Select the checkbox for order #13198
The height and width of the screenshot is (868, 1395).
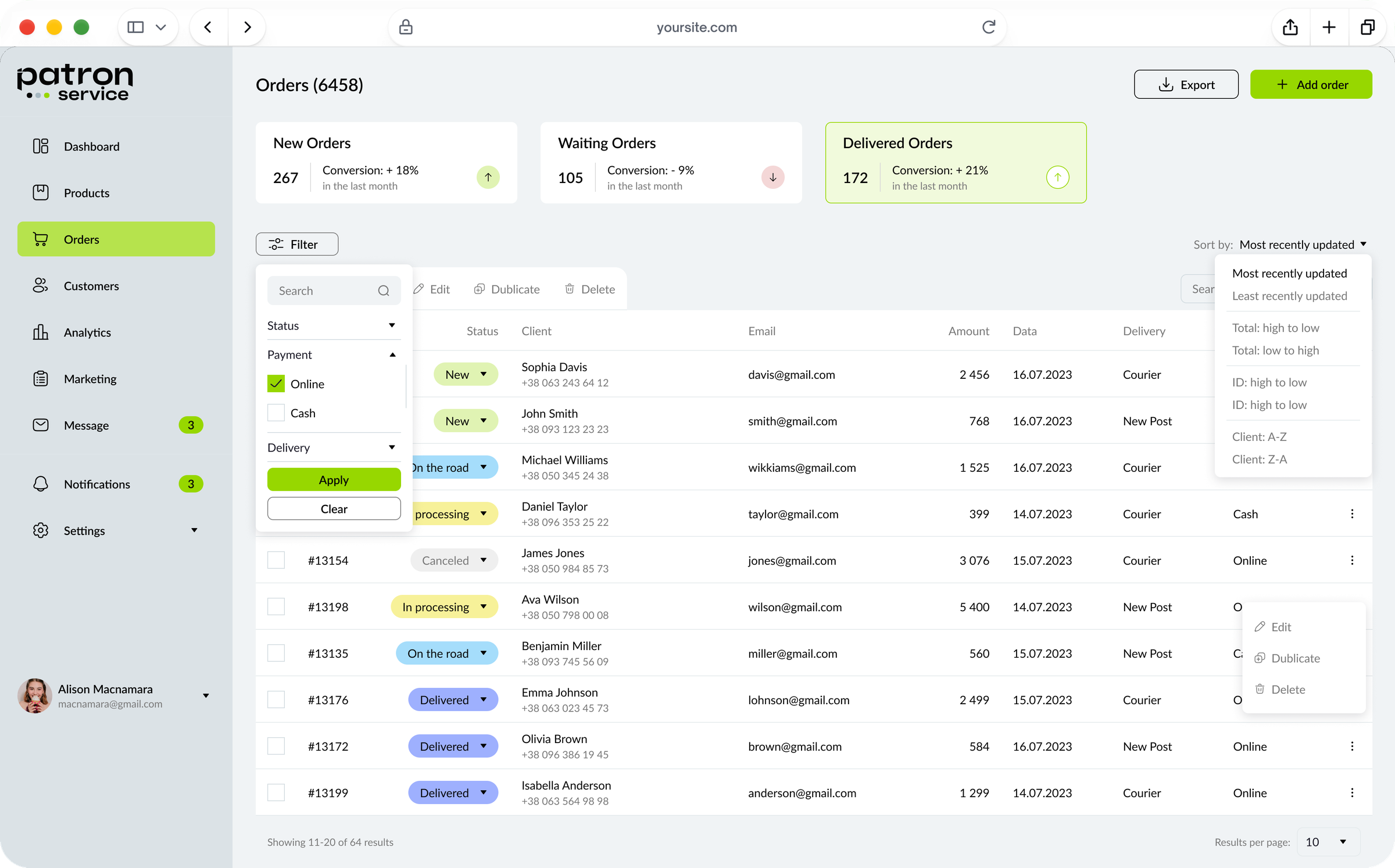coord(276,607)
